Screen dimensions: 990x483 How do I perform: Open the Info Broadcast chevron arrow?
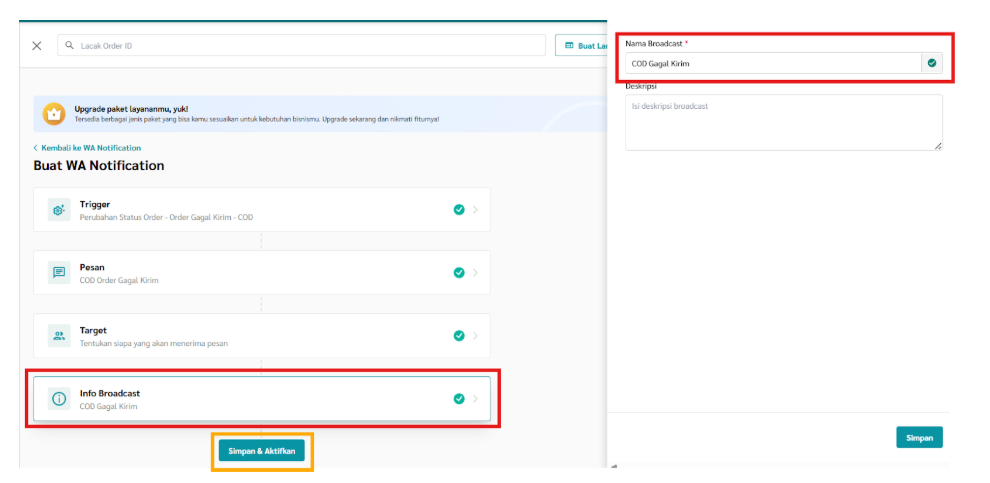click(x=476, y=399)
